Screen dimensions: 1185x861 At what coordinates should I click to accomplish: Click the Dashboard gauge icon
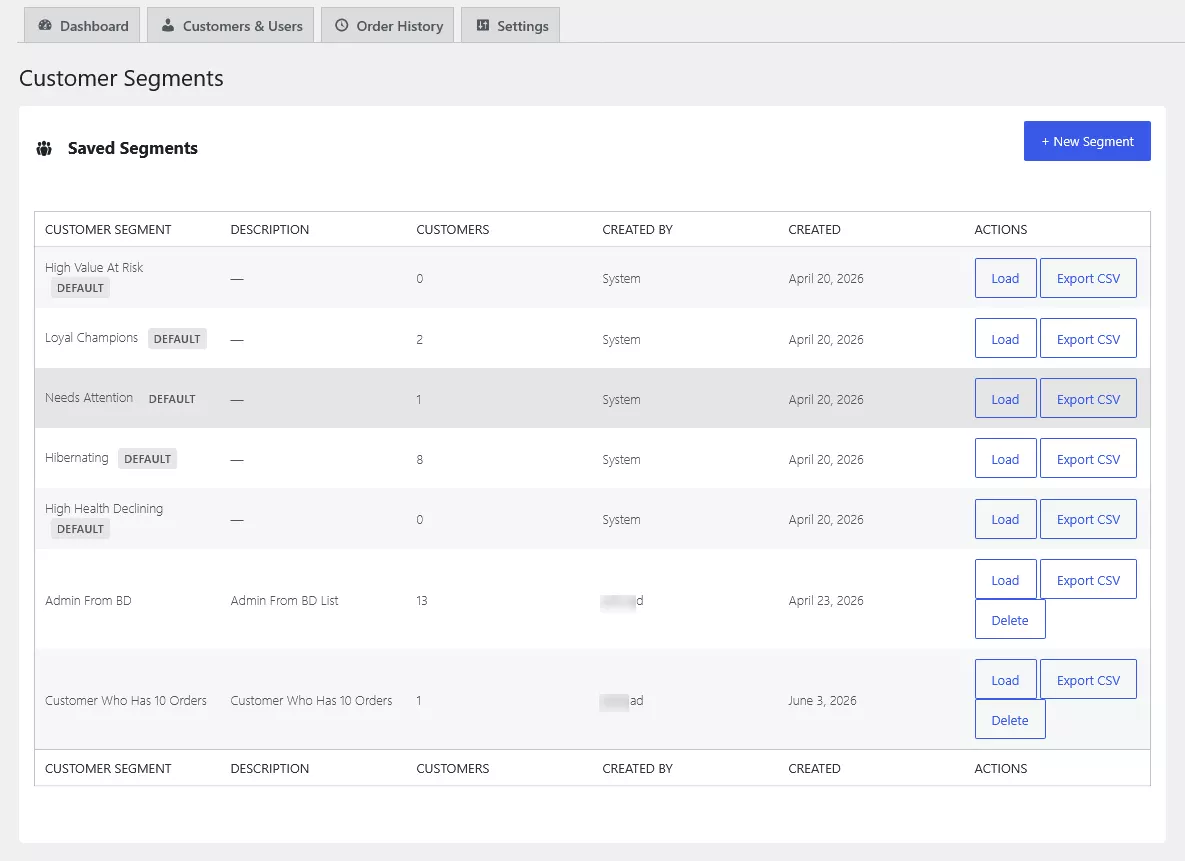(x=45, y=26)
